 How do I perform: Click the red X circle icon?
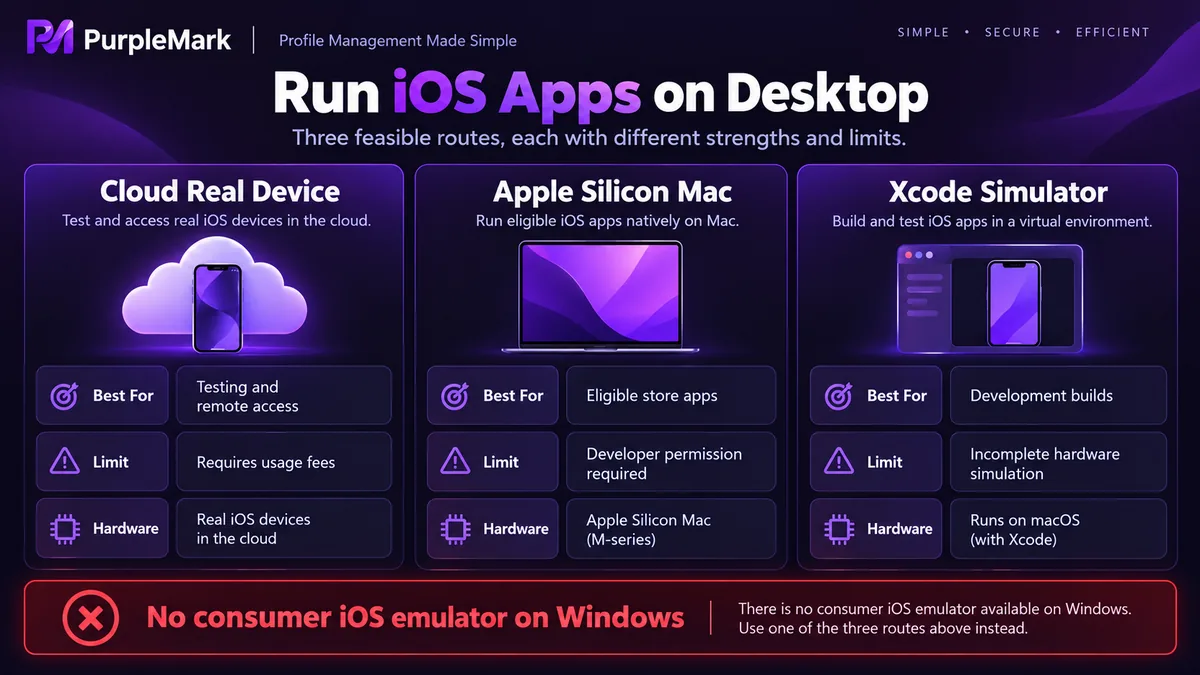pyautogui.click(x=90, y=617)
